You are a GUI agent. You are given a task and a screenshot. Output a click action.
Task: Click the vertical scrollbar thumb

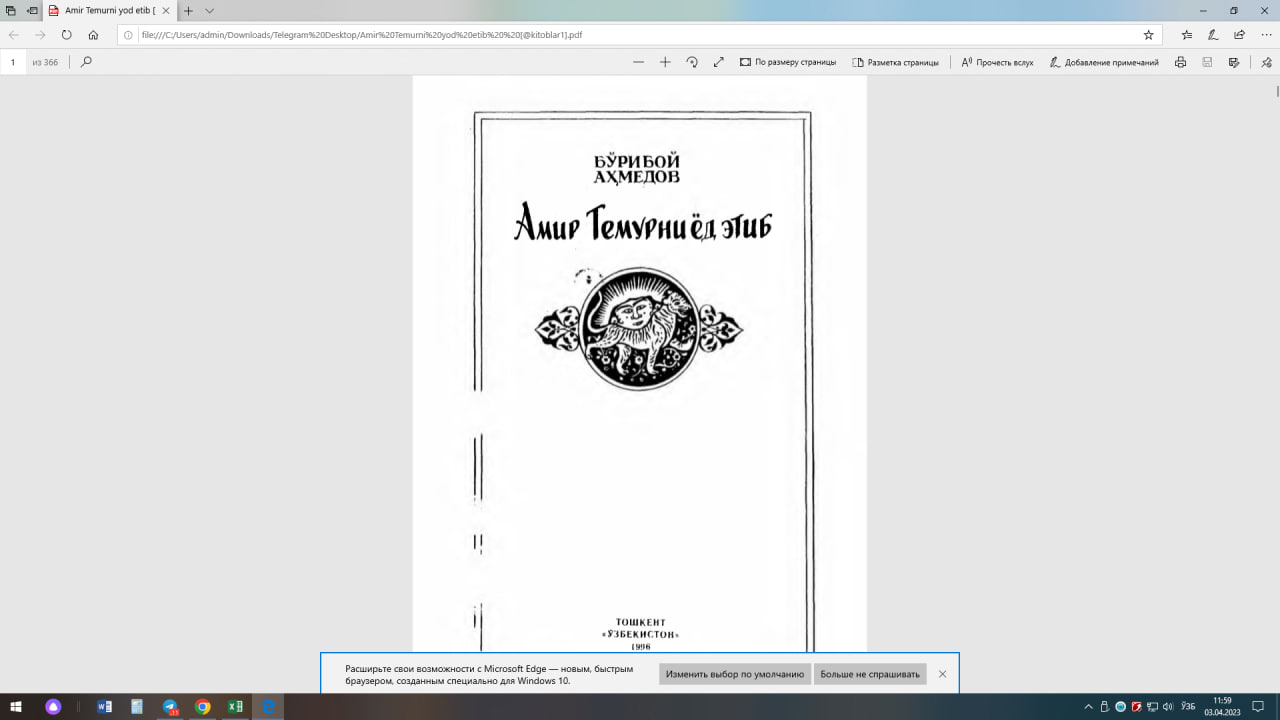(1277, 91)
